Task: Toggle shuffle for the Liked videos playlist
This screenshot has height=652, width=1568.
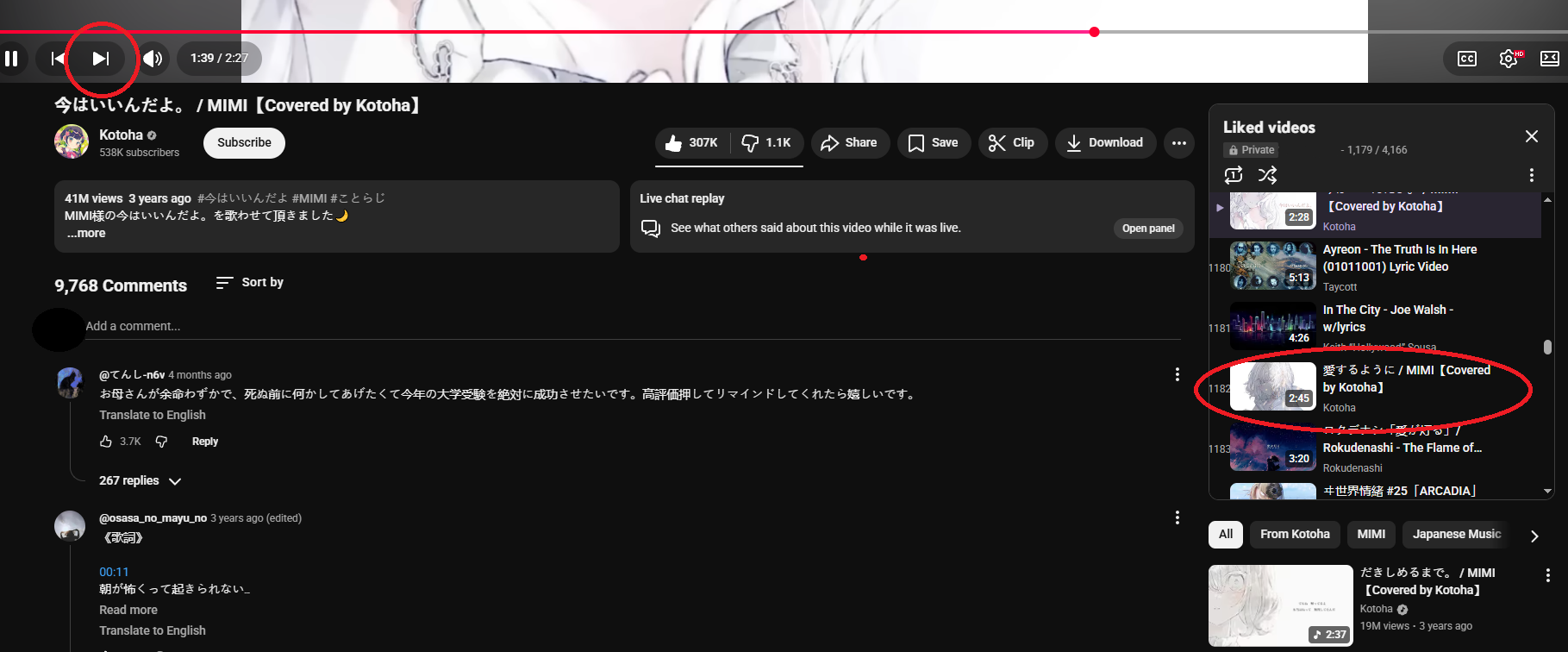Action: pos(1267,175)
